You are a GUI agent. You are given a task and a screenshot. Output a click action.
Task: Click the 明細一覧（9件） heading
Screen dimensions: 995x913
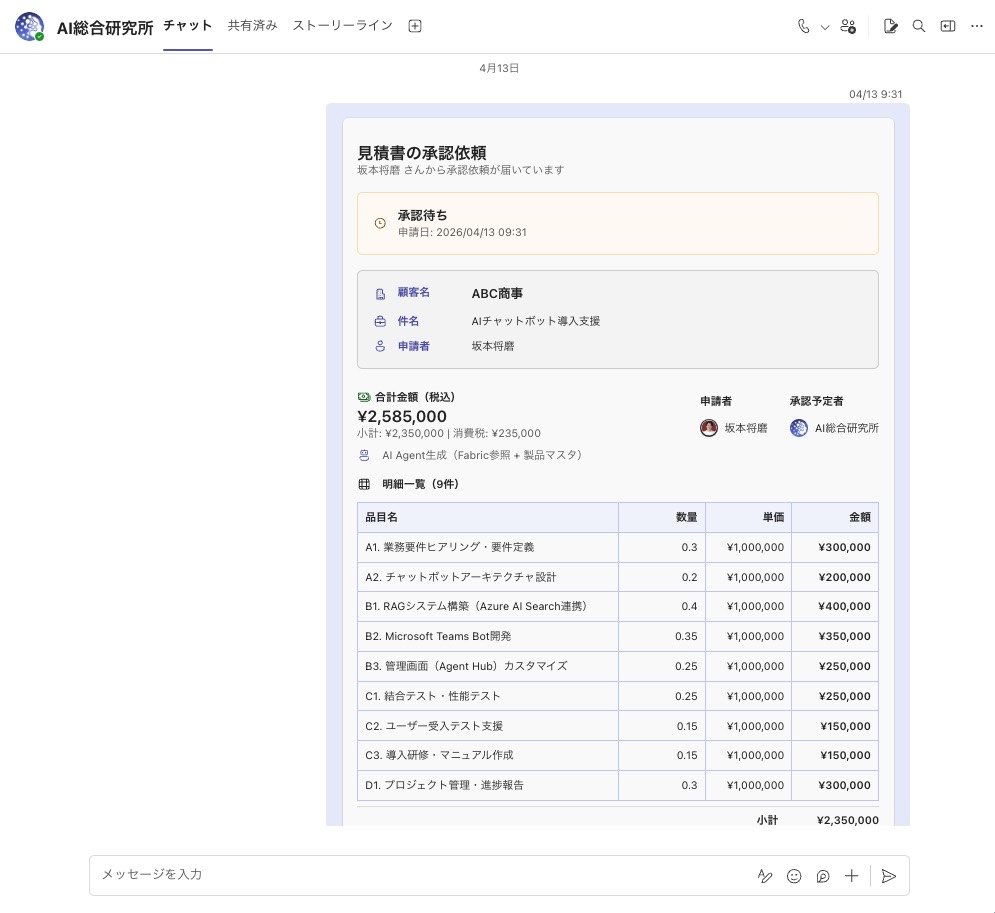click(420, 484)
